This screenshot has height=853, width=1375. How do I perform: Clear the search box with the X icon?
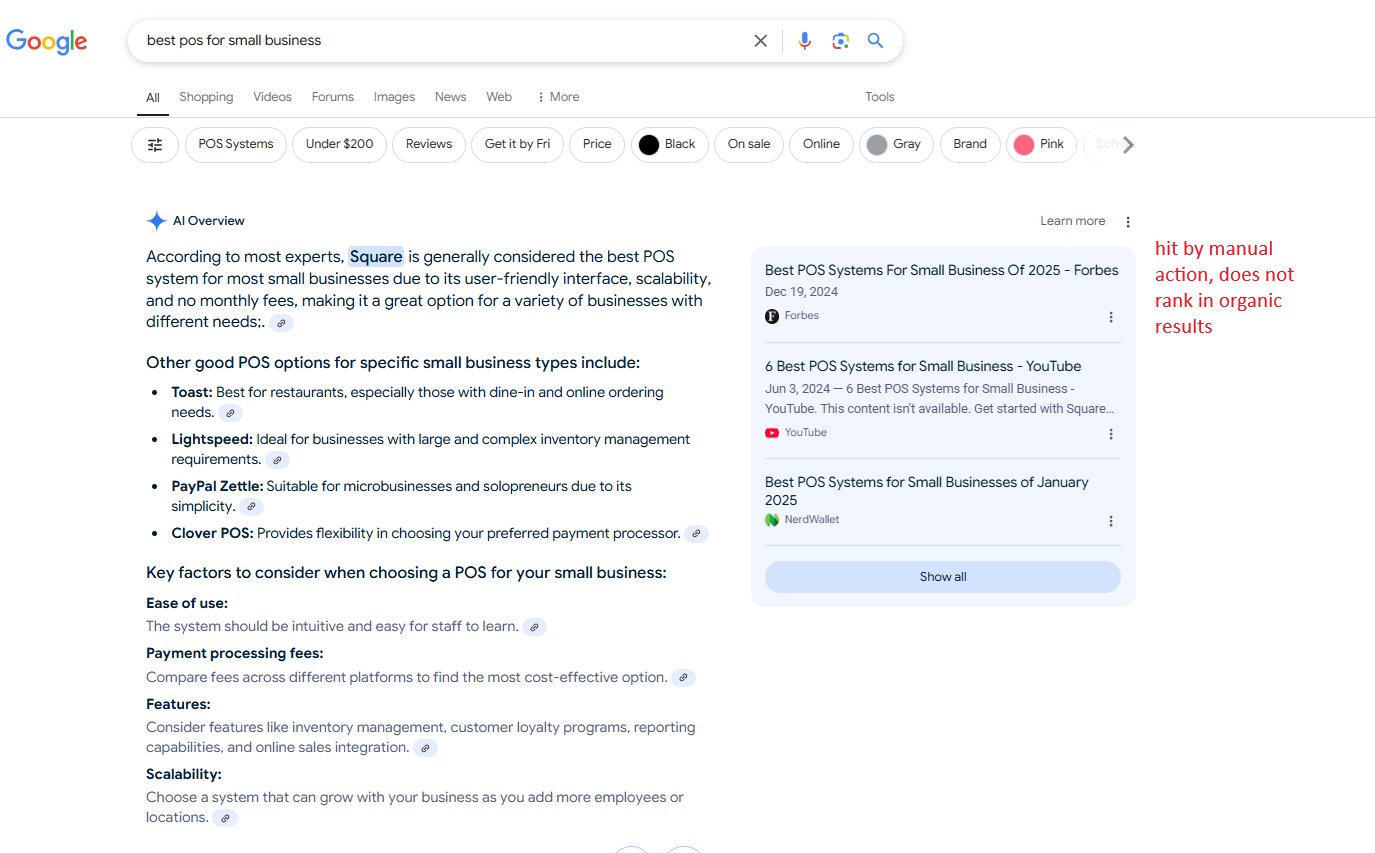(x=760, y=40)
